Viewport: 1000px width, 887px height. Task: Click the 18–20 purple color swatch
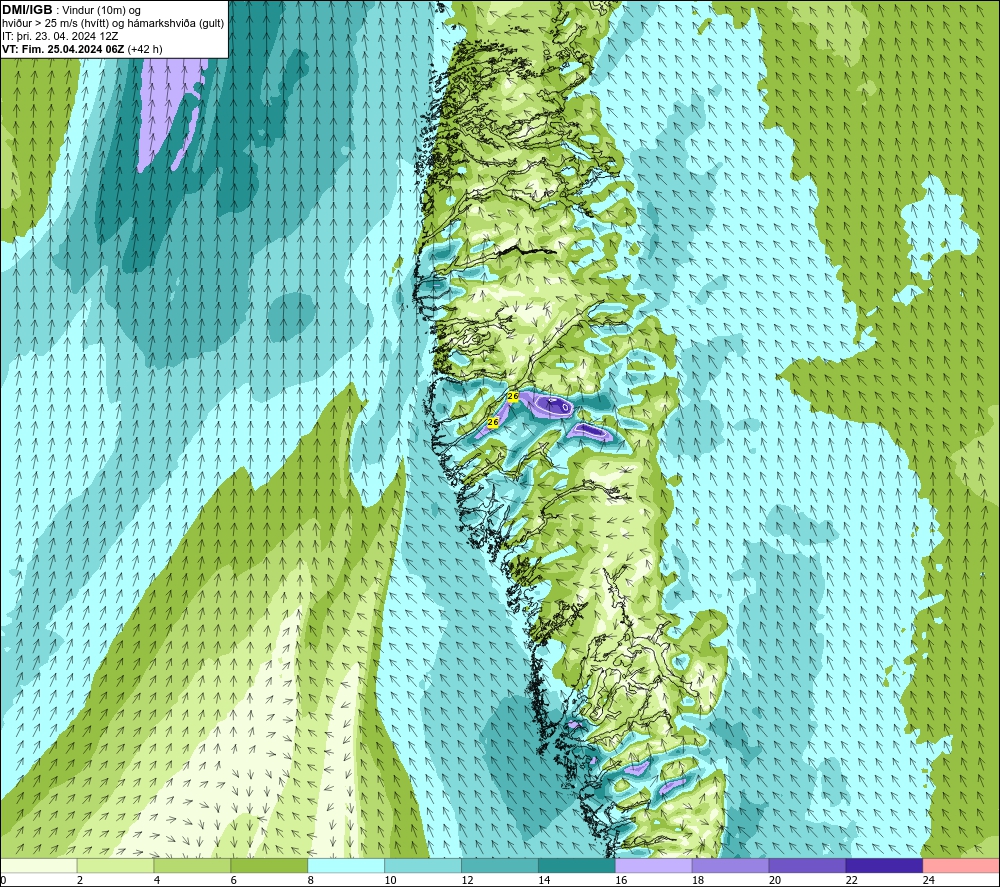click(x=730, y=865)
